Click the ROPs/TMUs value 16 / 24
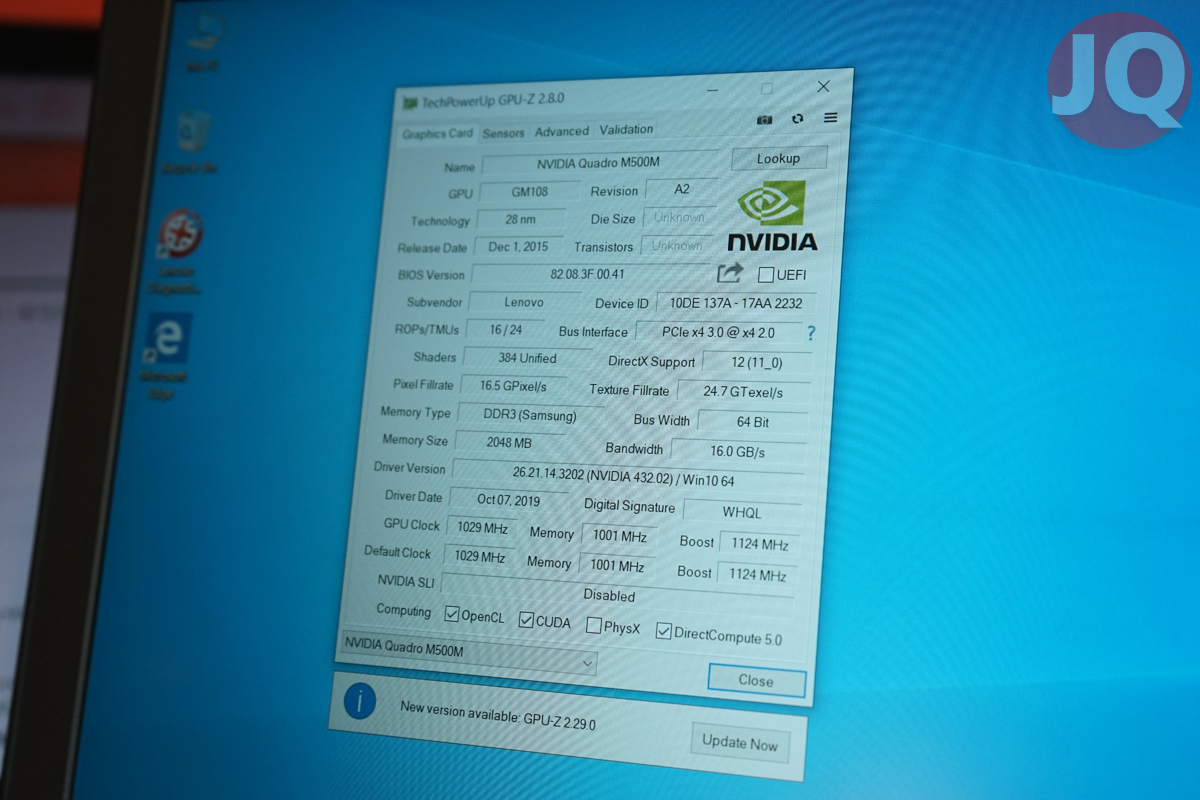The width and height of the screenshot is (1200, 800). (506, 329)
